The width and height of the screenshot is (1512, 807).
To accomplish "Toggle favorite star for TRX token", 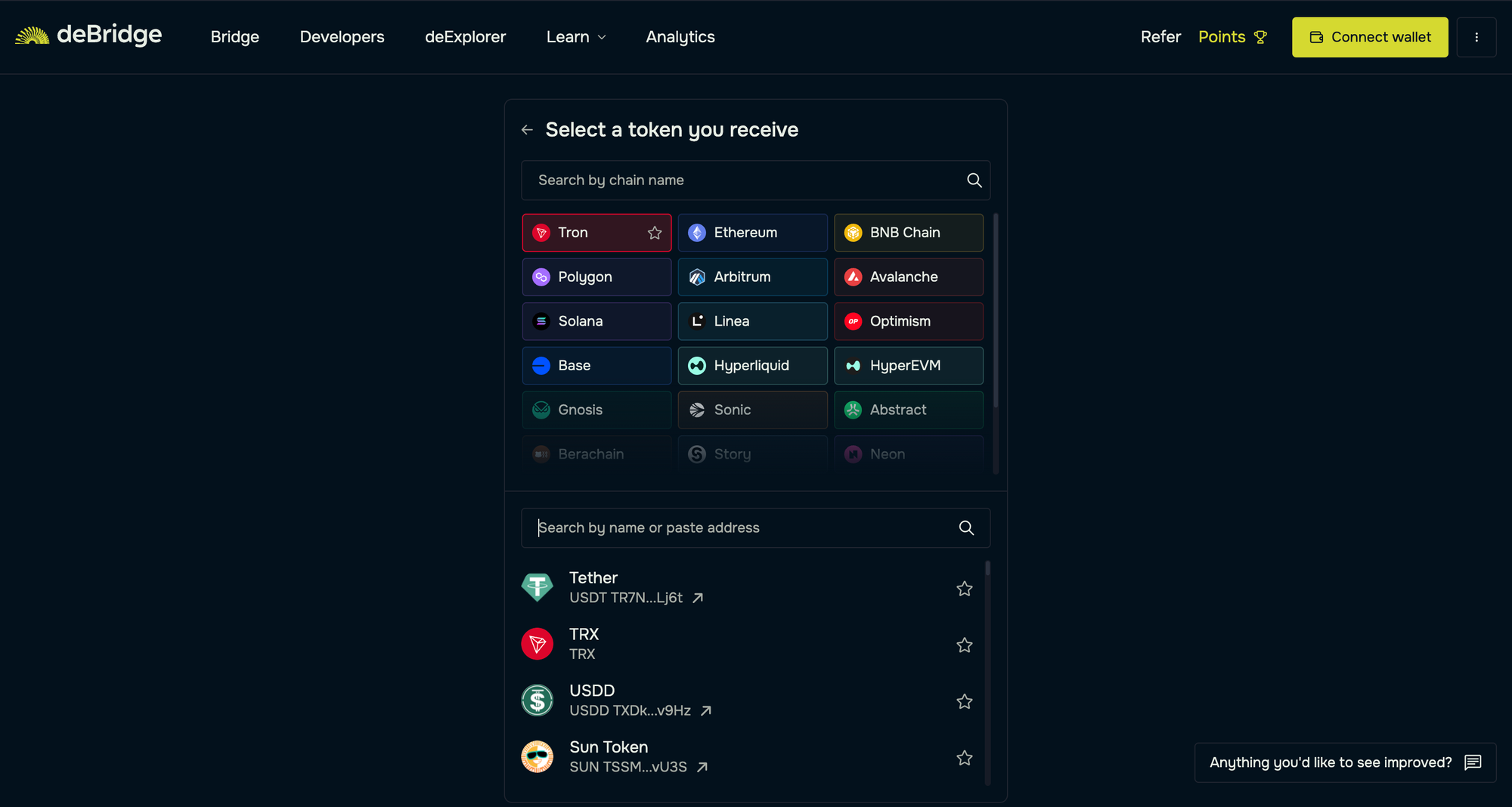I will [x=964, y=645].
